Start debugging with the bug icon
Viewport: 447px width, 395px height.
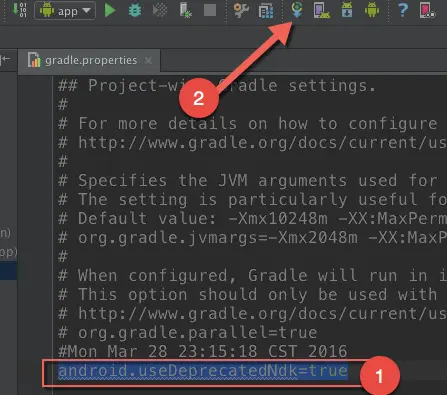135,10
